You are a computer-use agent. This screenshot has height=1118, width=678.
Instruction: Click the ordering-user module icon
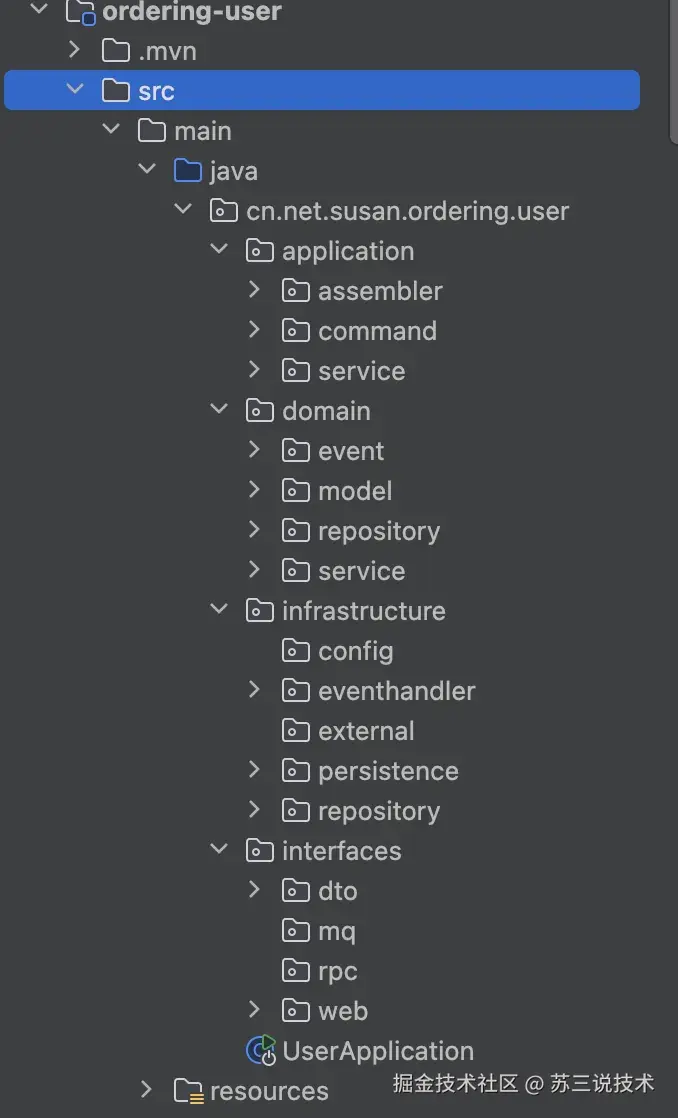(81, 12)
